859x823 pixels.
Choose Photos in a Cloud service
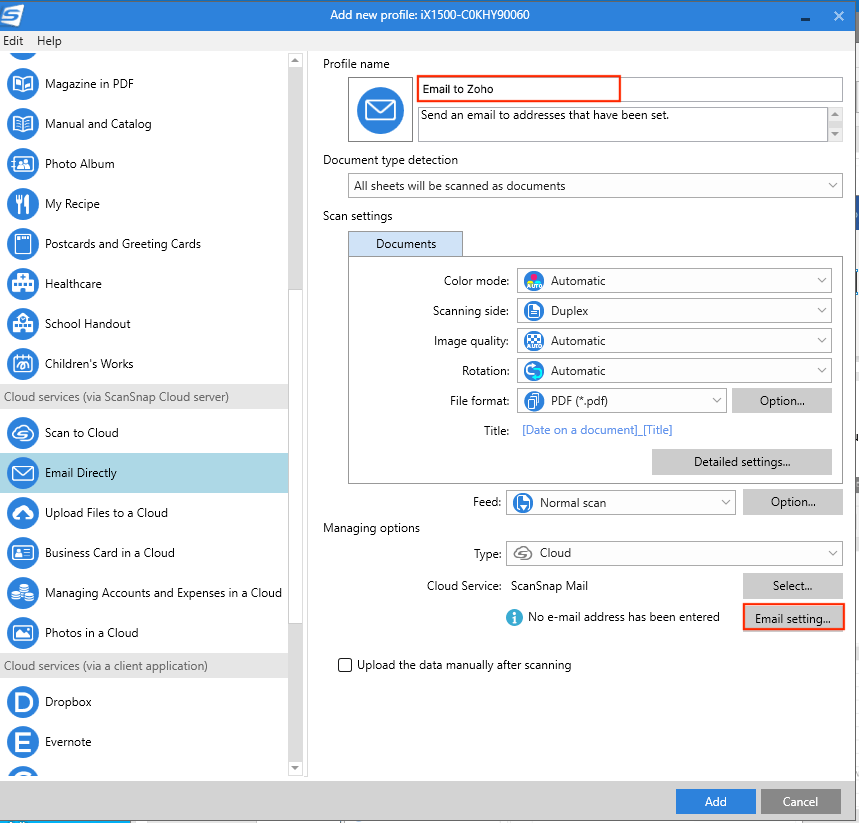[22, 632]
